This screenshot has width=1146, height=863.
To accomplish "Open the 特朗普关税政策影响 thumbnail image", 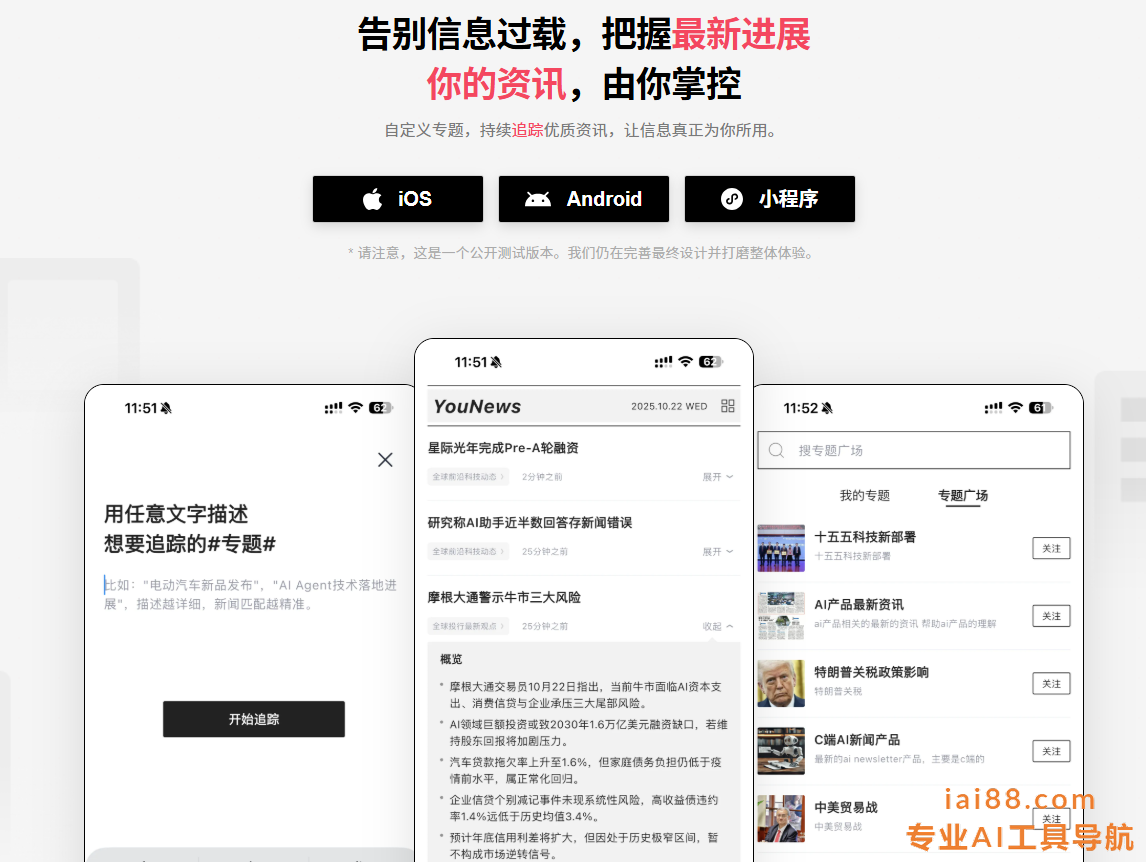I will (781, 683).
